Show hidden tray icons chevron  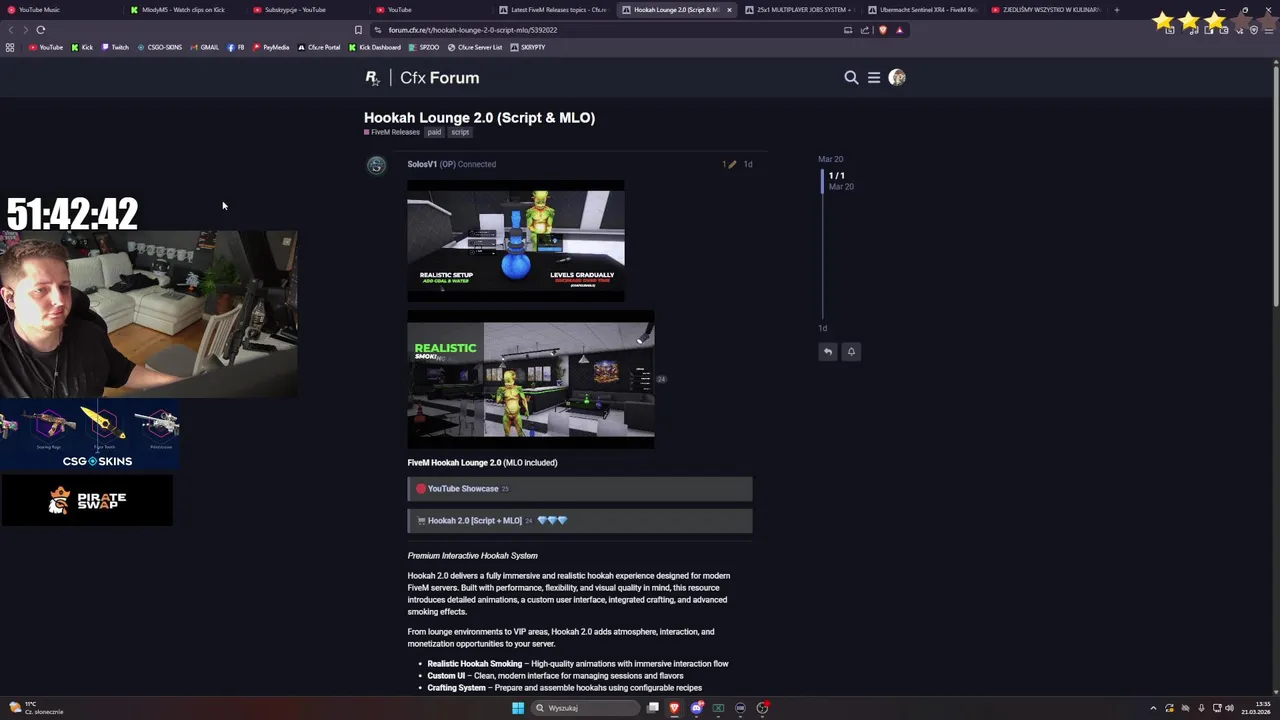pos(1153,708)
